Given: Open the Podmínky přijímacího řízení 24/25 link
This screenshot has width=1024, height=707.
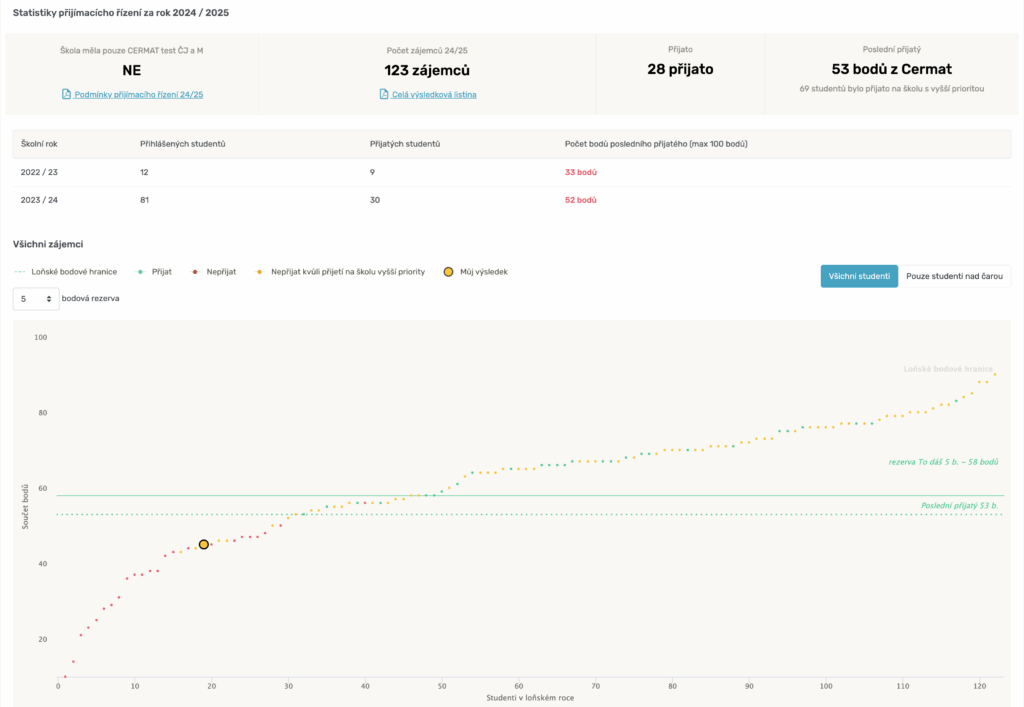Looking at the screenshot, I should (x=139, y=94).
